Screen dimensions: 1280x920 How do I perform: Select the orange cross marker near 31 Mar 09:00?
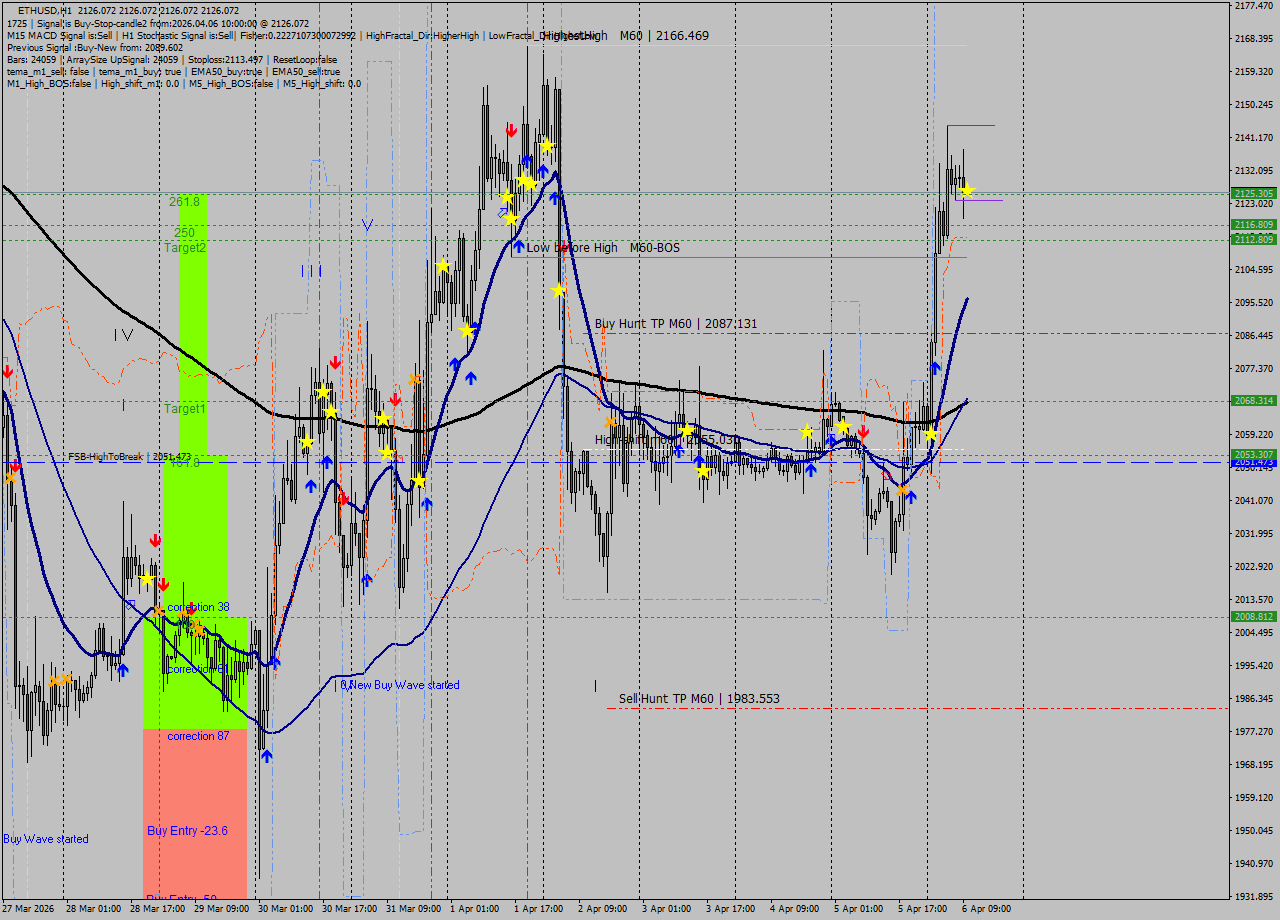[x=417, y=378]
